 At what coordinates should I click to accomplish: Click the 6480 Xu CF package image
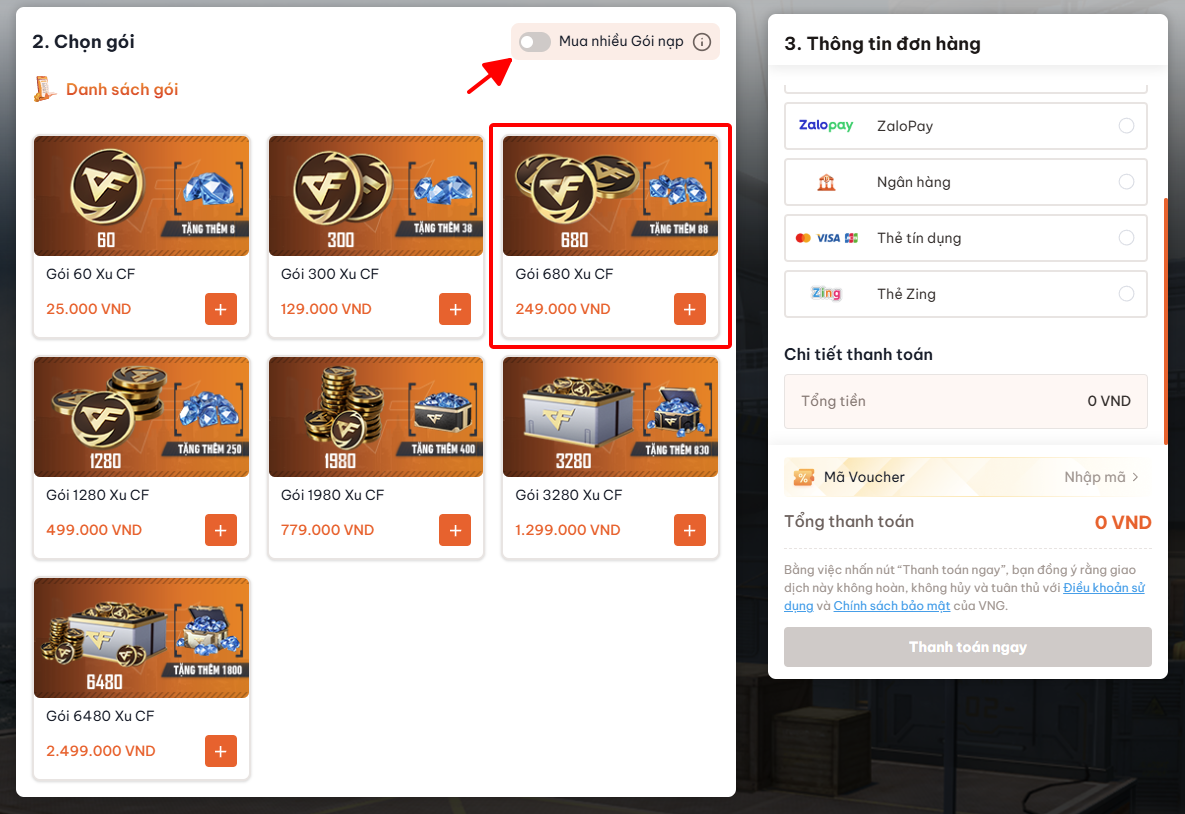click(141, 637)
